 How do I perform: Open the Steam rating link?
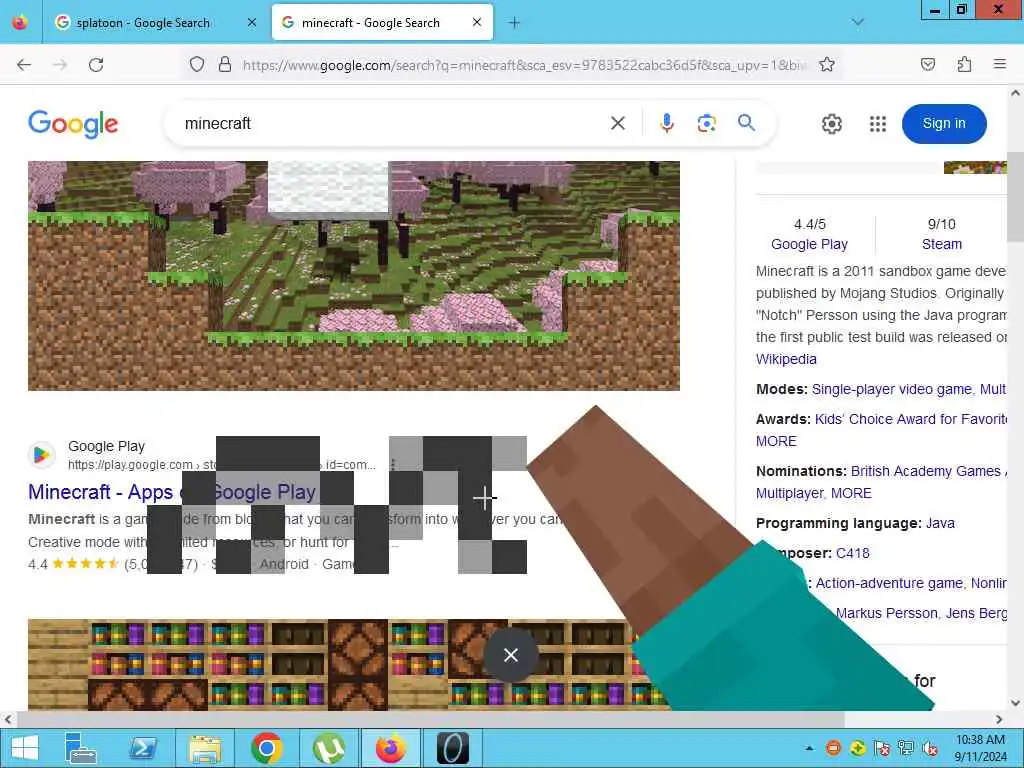pyautogui.click(x=942, y=244)
